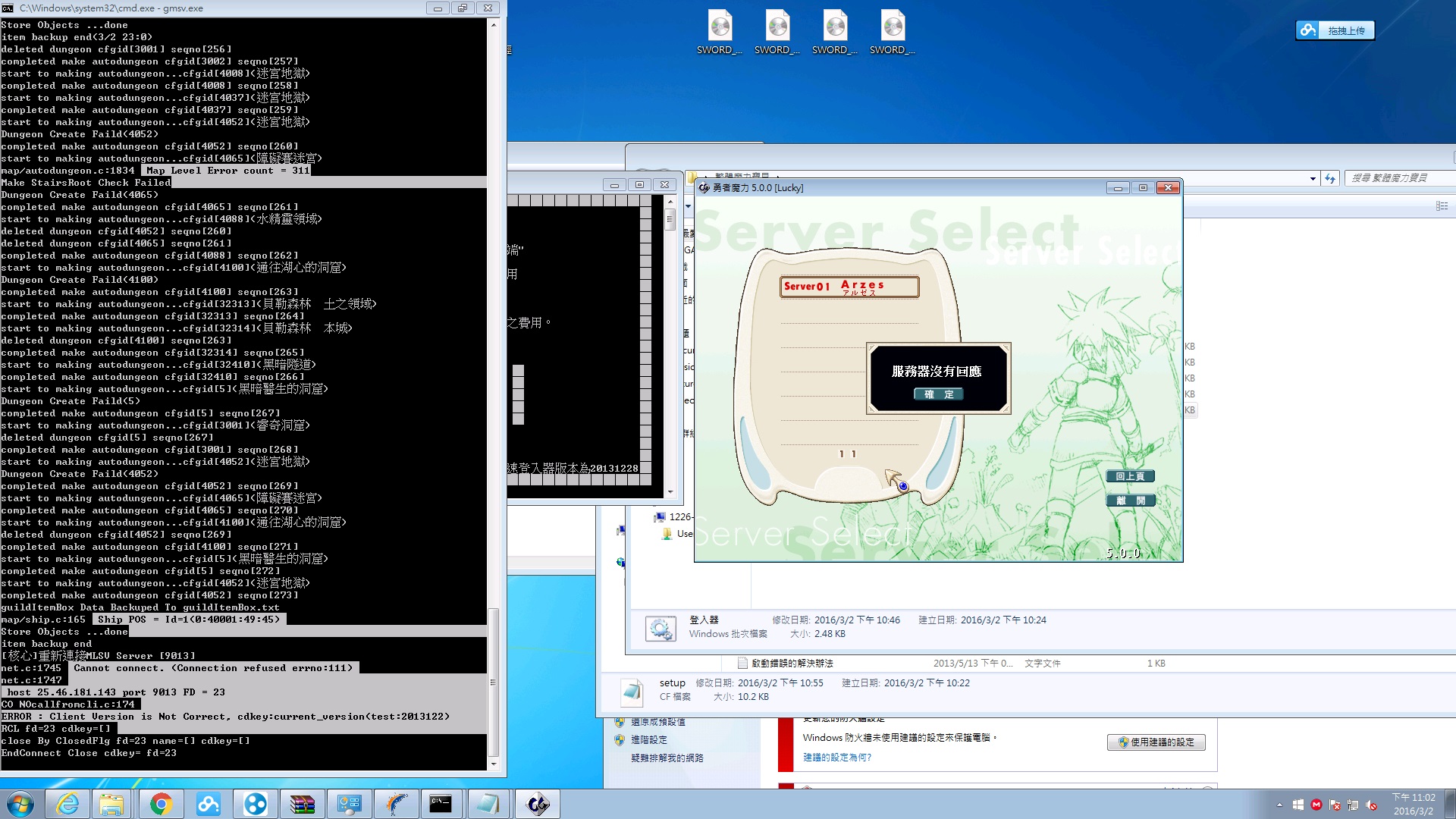Click the Show Desktop strip on taskbar

[1450, 804]
